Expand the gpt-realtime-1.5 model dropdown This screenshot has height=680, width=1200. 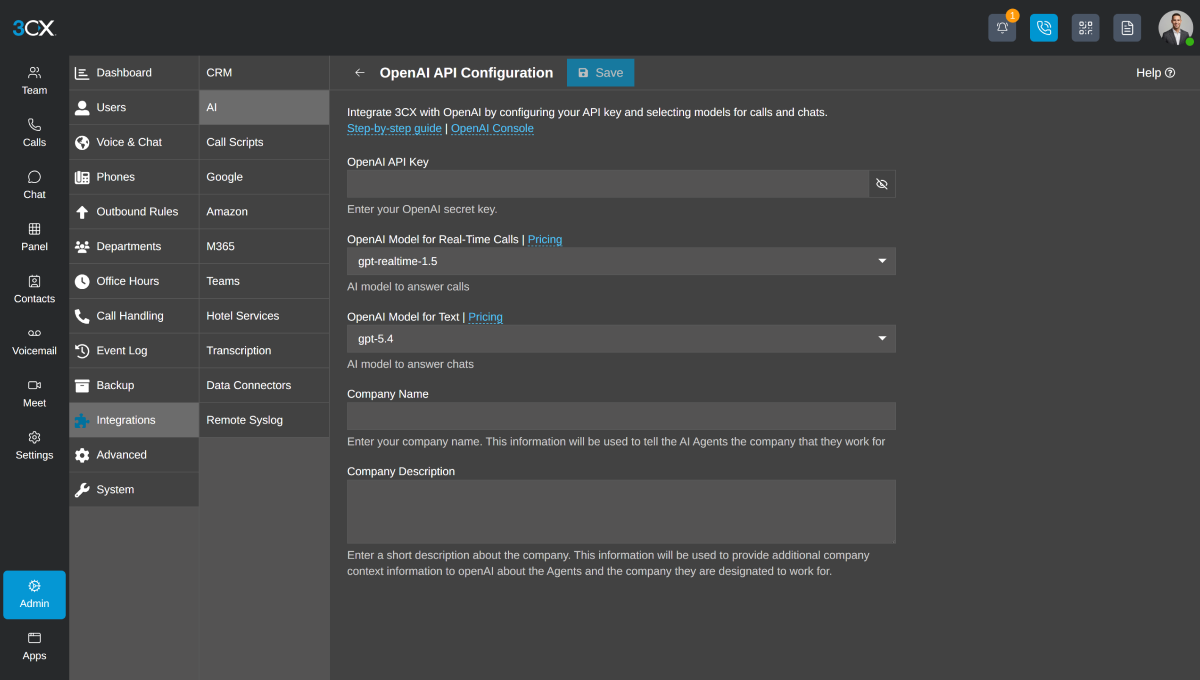tap(621, 261)
